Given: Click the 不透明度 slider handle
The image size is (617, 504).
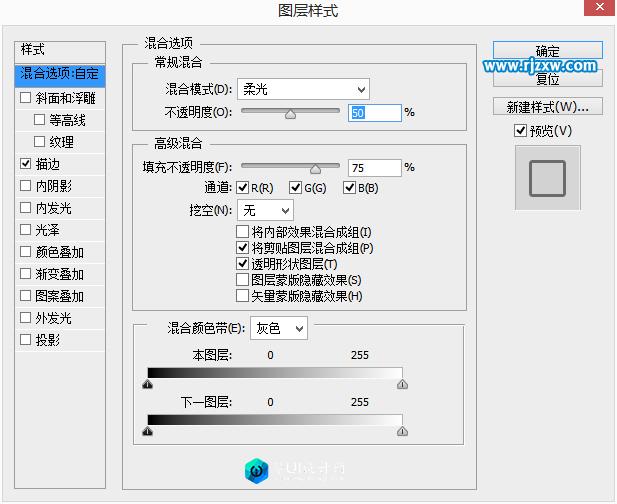Looking at the screenshot, I should point(290,114).
